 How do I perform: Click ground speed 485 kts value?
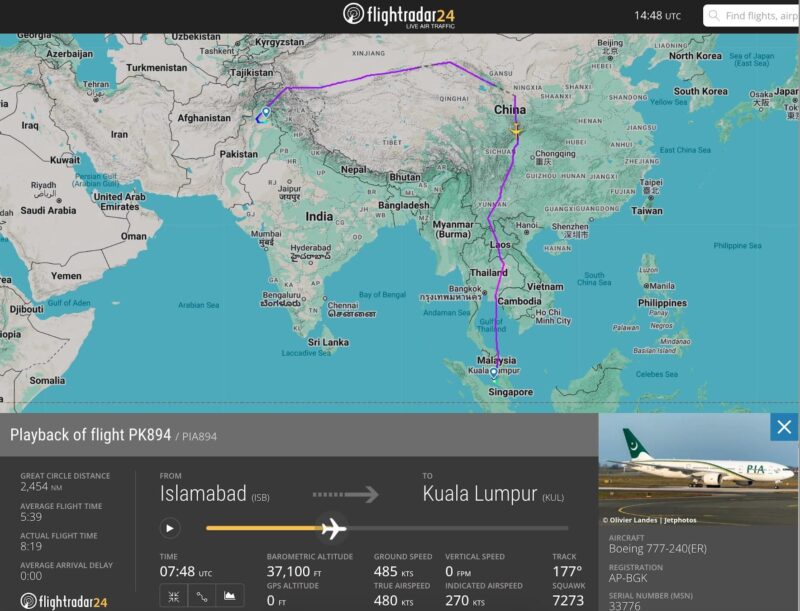[x=393, y=572]
